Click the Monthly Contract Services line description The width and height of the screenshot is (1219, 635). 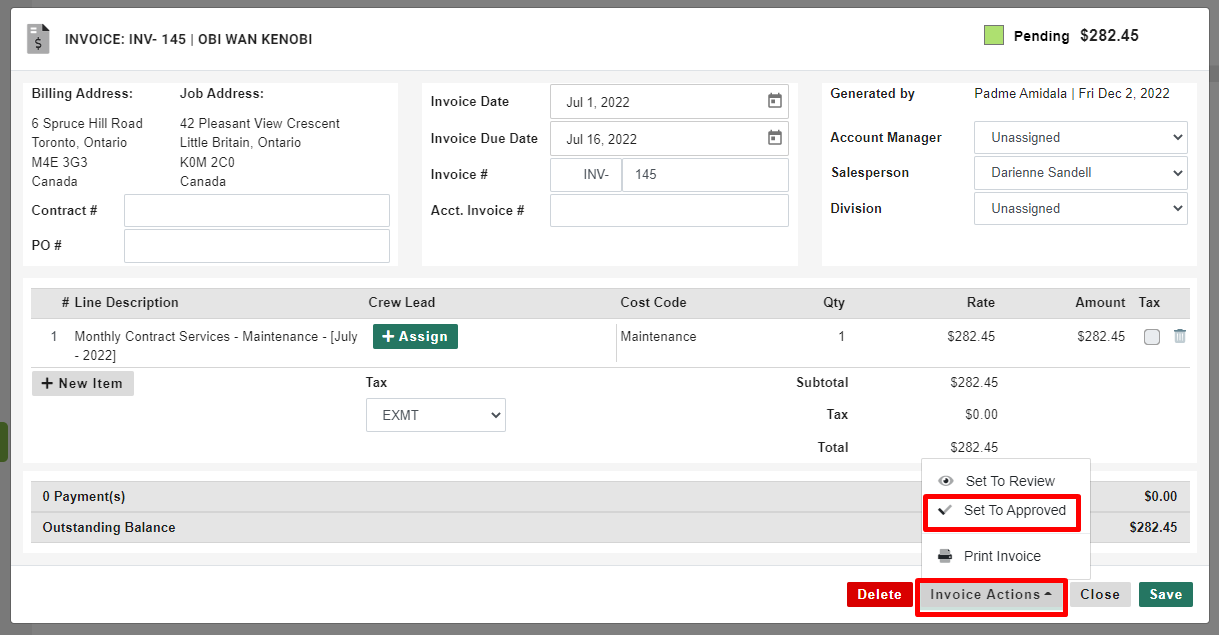click(216, 346)
